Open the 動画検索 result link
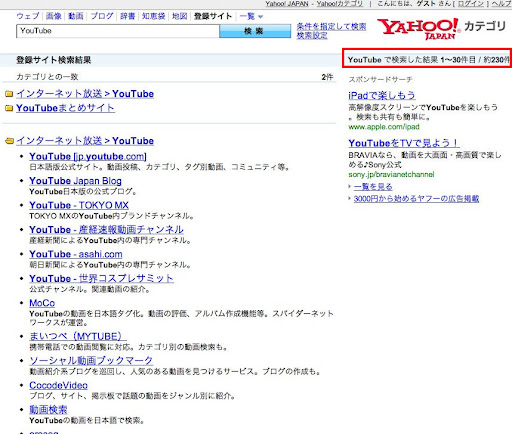Screen dimensions: 512x434 (x=48, y=410)
